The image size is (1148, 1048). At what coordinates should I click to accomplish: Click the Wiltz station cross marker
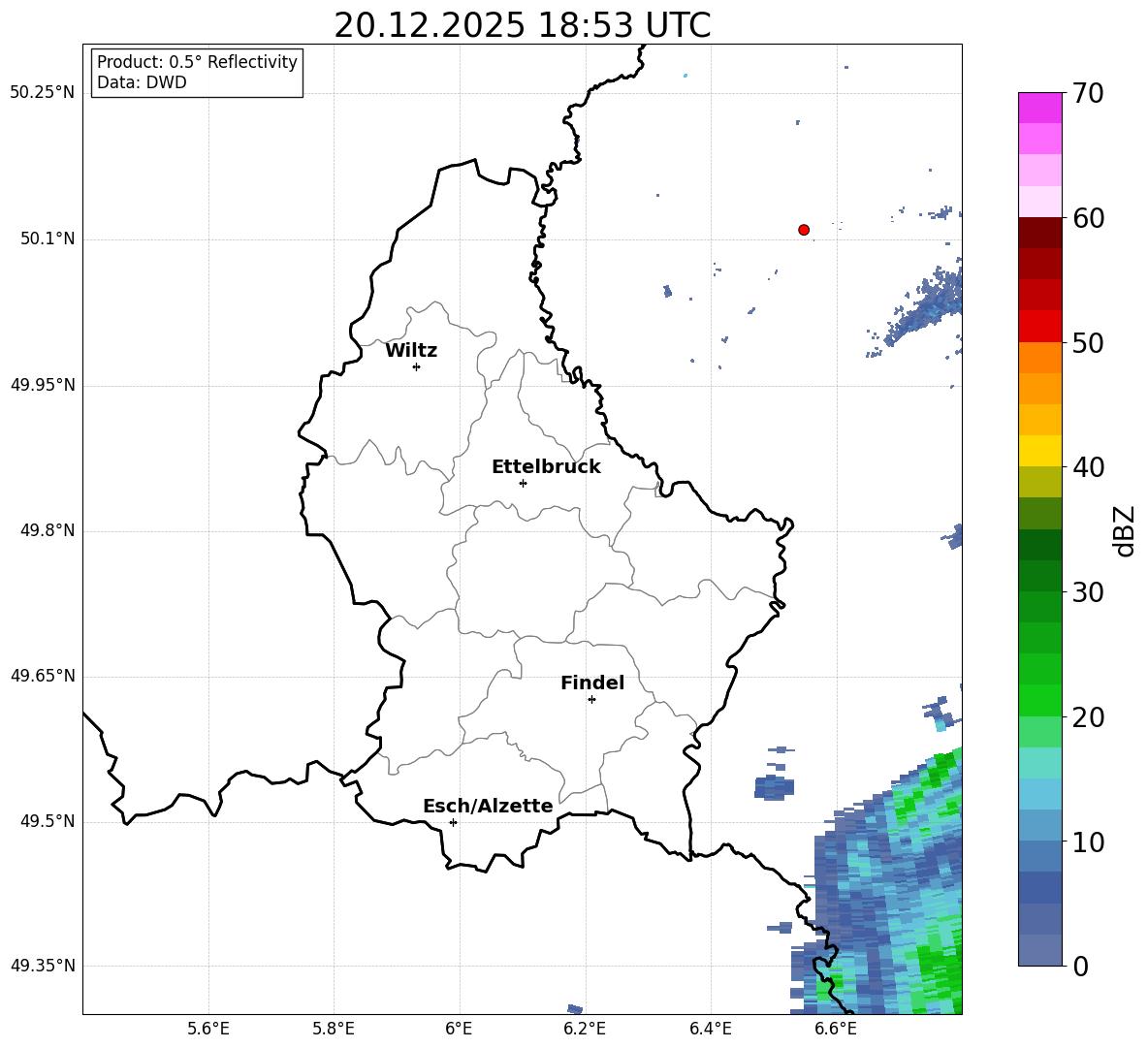click(417, 366)
